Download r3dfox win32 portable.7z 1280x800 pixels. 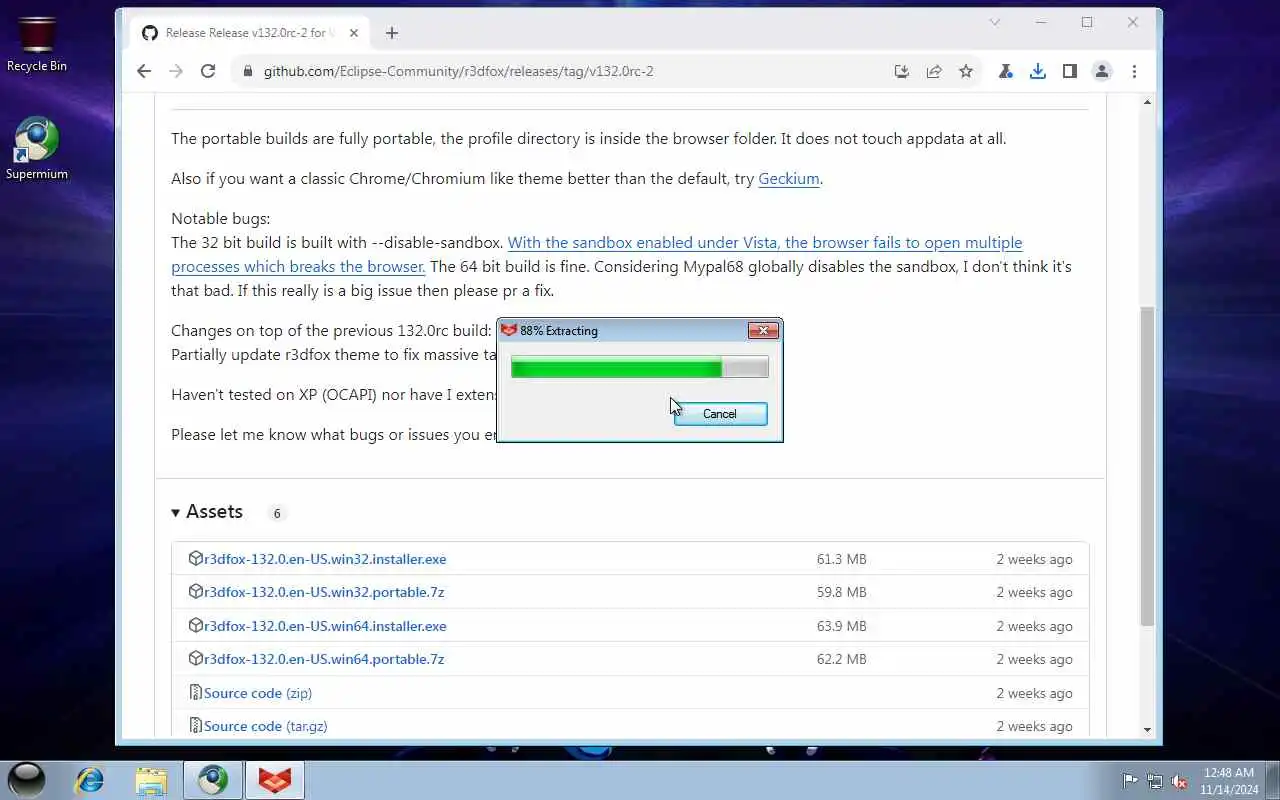tap(324, 592)
